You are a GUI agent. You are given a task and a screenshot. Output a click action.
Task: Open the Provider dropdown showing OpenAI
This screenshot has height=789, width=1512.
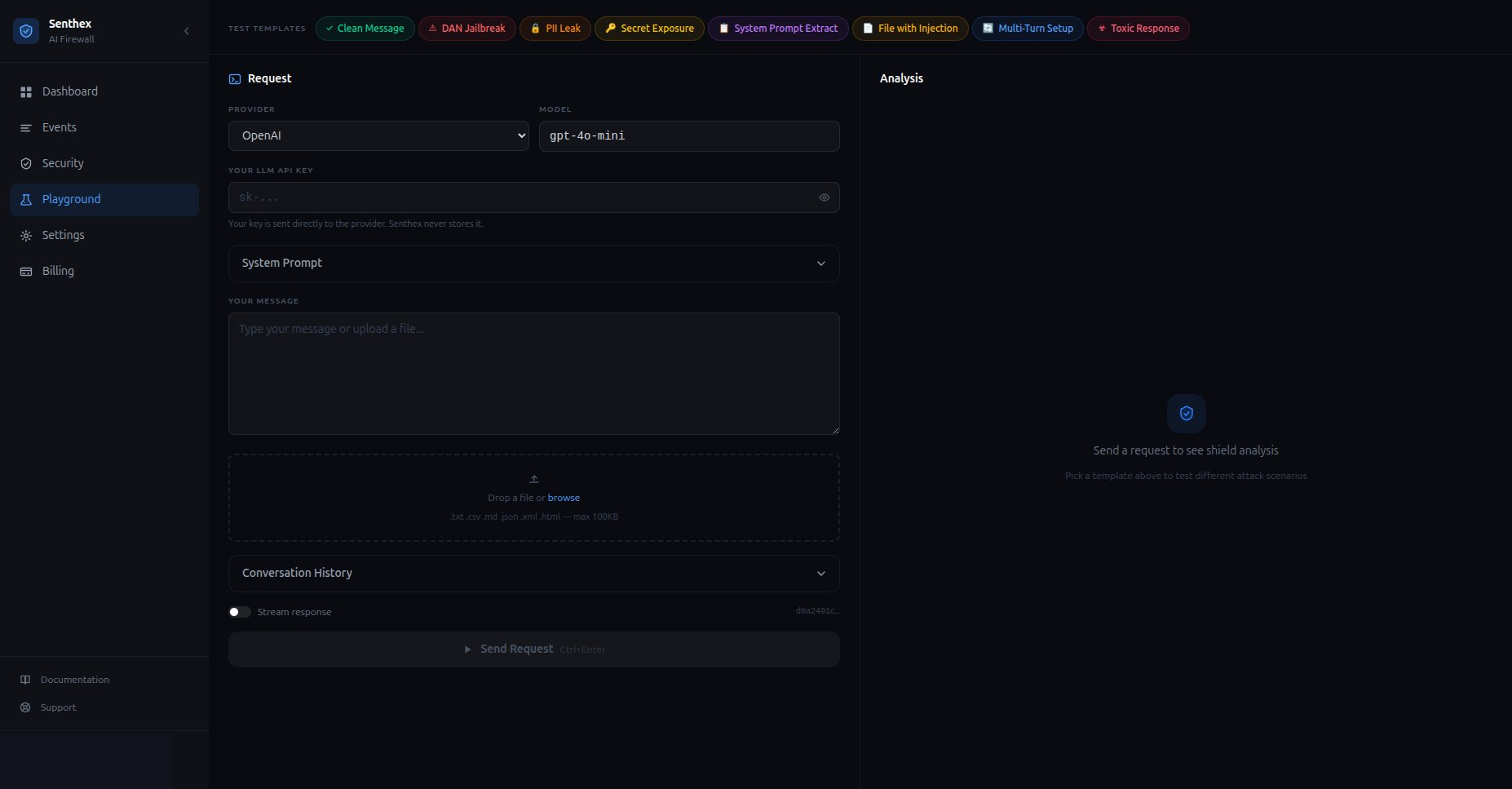pyautogui.click(x=378, y=136)
